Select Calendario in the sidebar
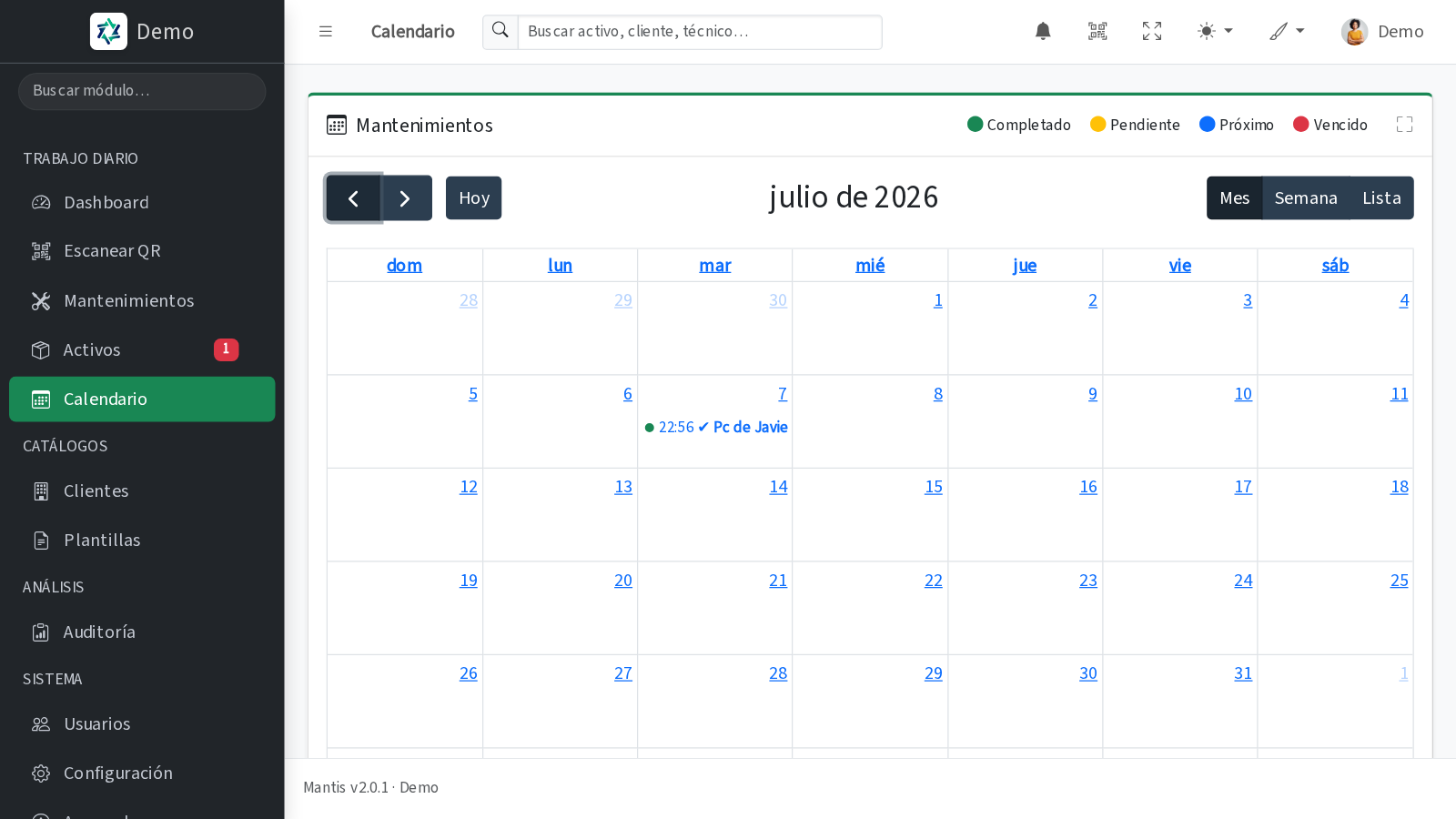Image resolution: width=1456 pixels, height=819 pixels. tap(142, 399)
